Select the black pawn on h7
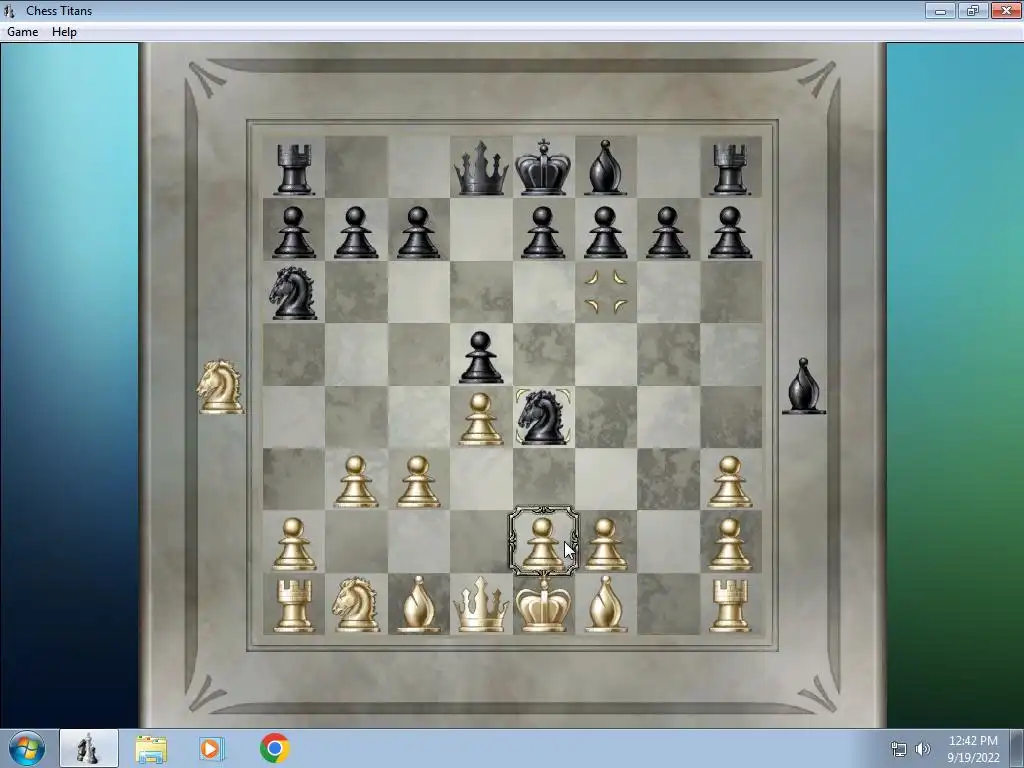 [729, 232]
